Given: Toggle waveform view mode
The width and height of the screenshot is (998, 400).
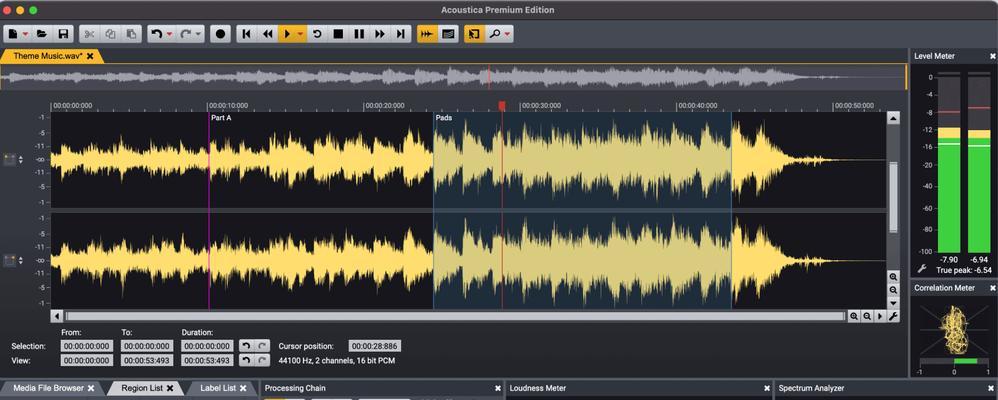Looking at the screenshot, I should pyautogui.click(x=427, y=34).
